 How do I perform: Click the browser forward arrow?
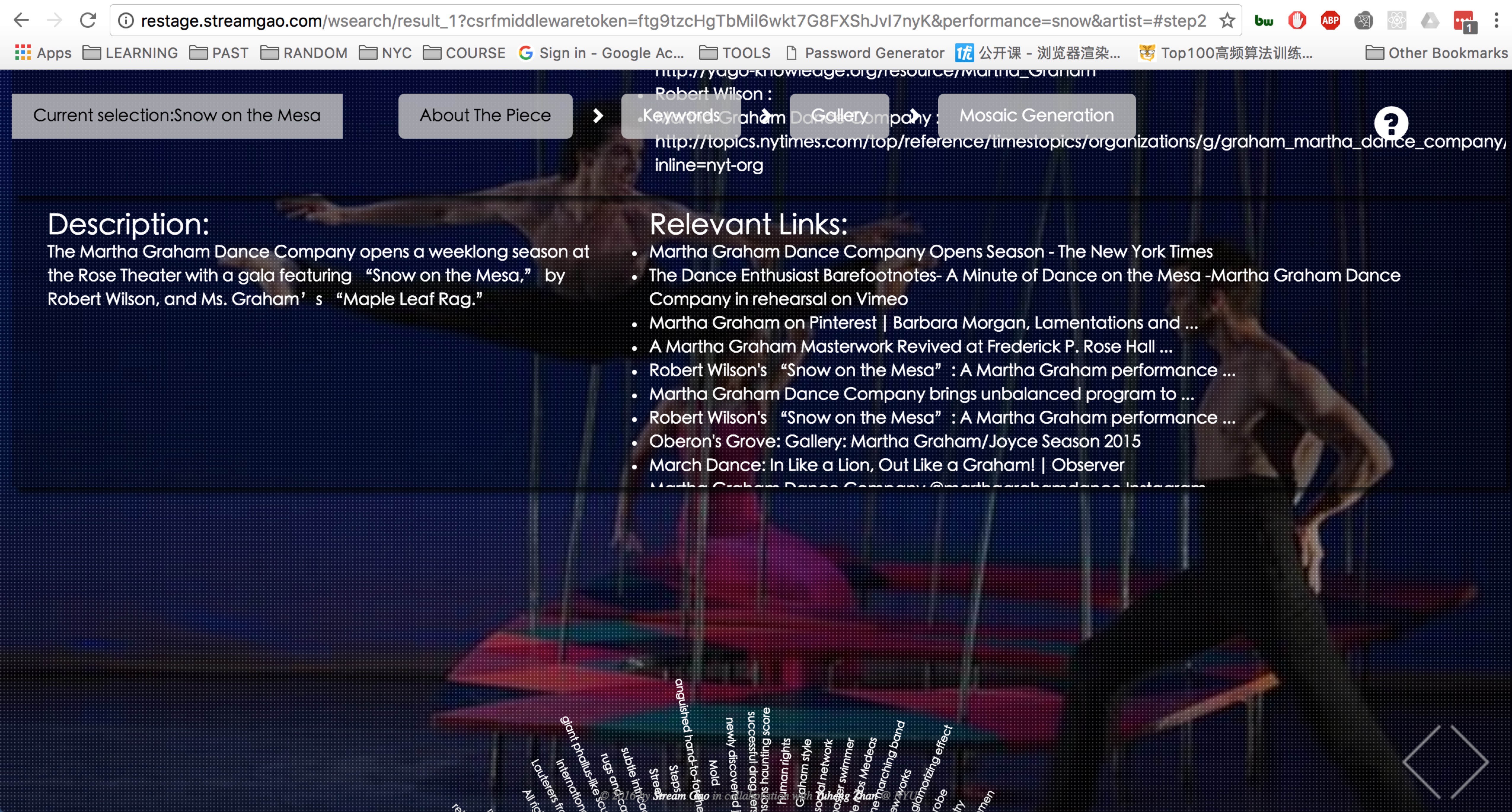point(55,20)
